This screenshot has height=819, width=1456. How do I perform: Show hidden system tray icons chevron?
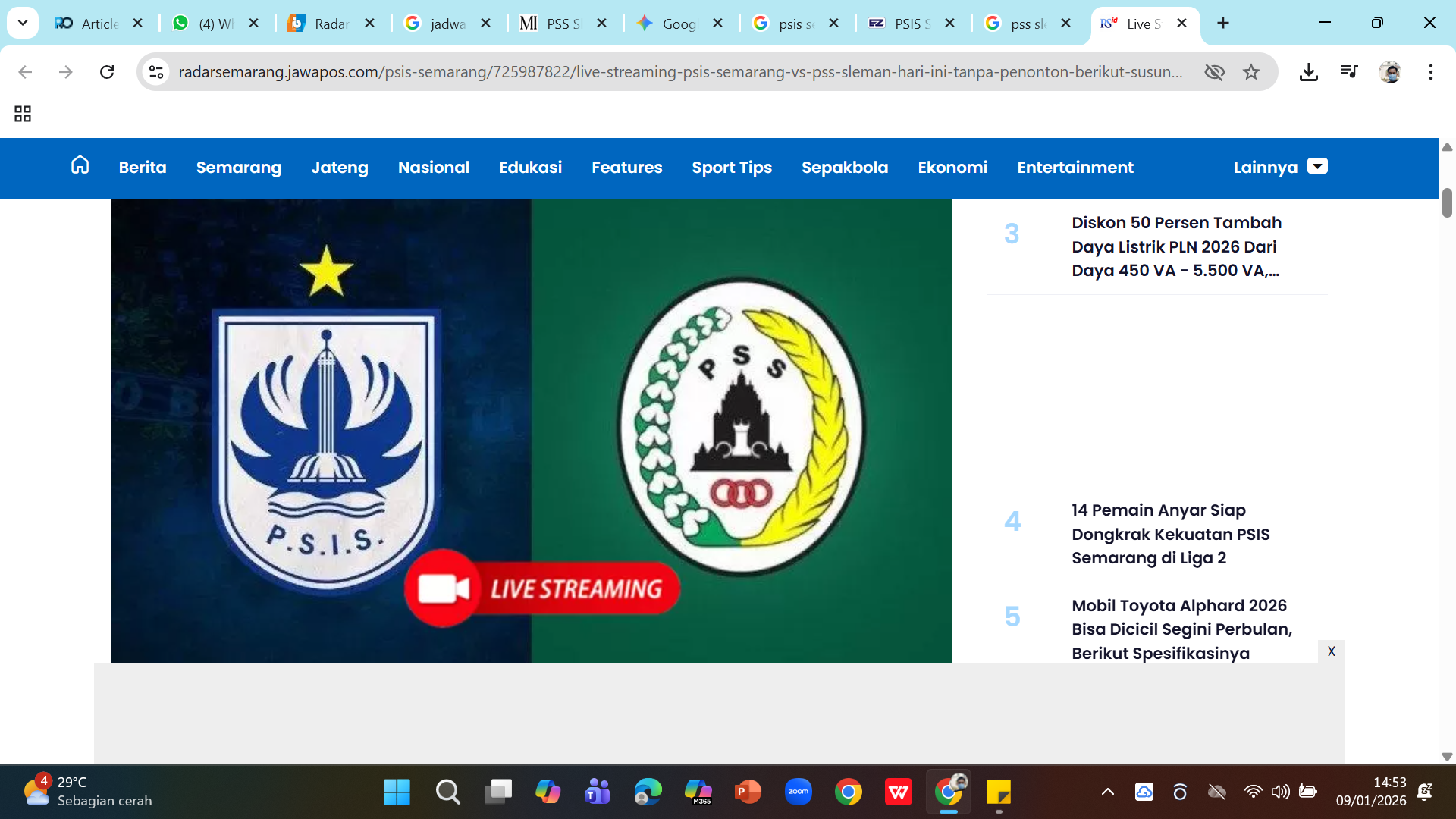pos(1107,792)
